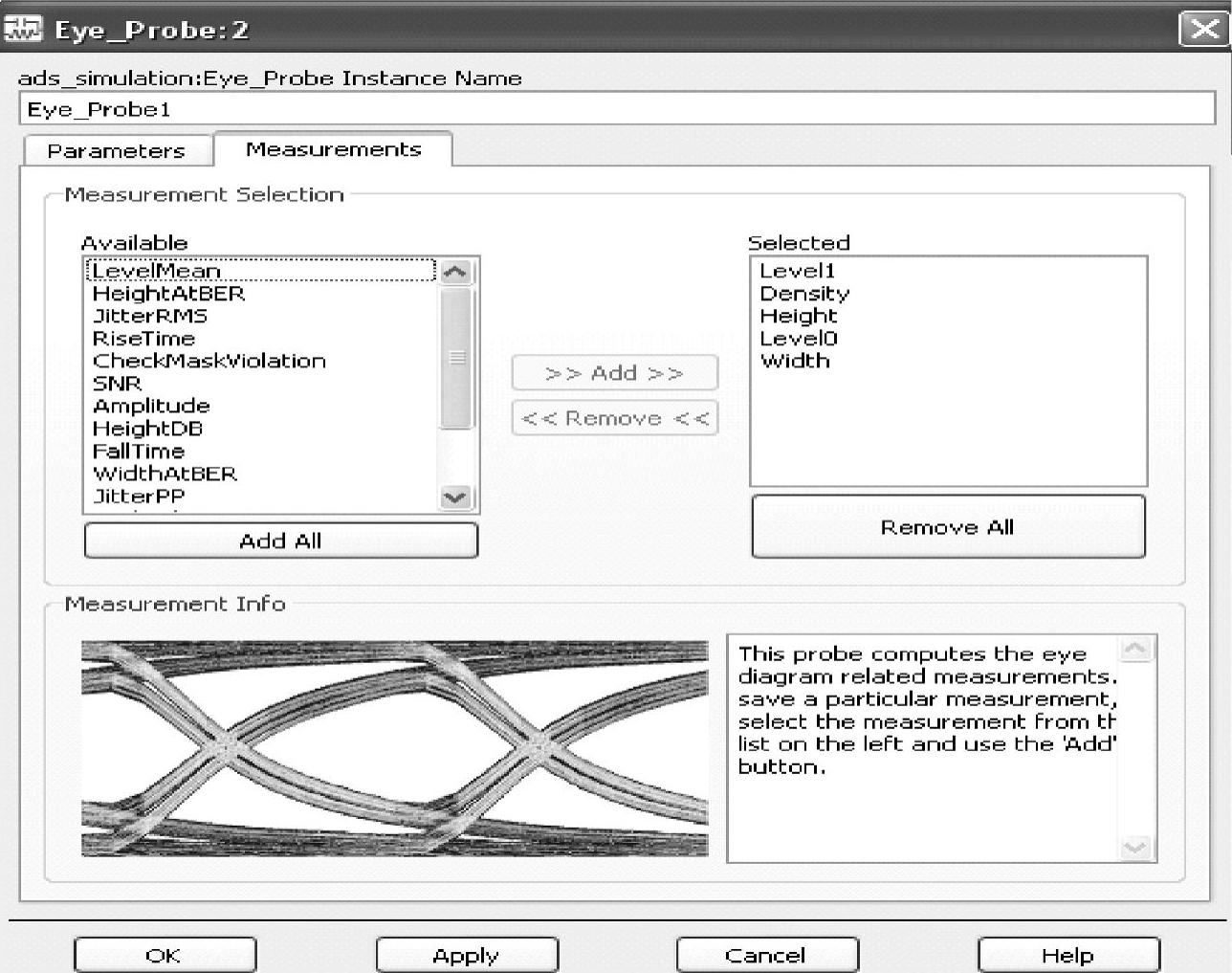Grab the Available list scrollbar thumb
The height and width of the screenshot is (973, 1232).
pos(456,357)
